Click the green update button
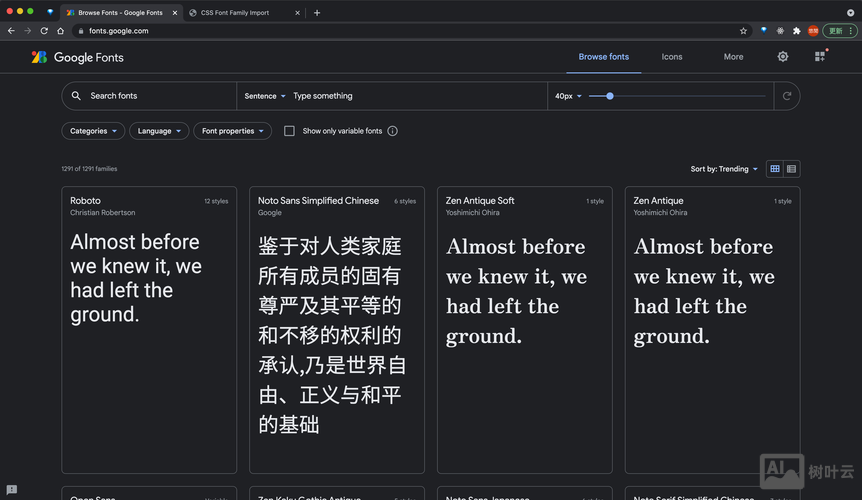Viewport: 862px width, 500px height. 840,31
